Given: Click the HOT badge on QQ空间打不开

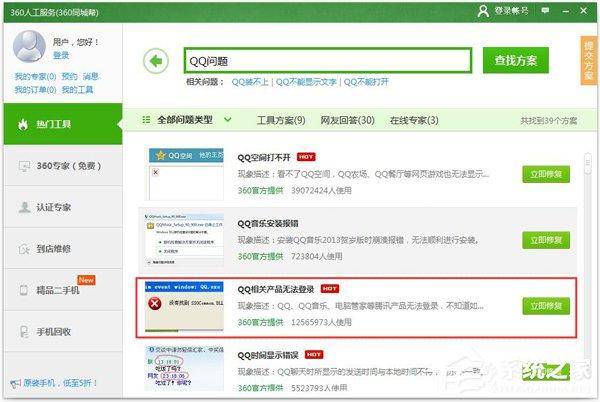Looking at the screenshot, I should (306, 157).
